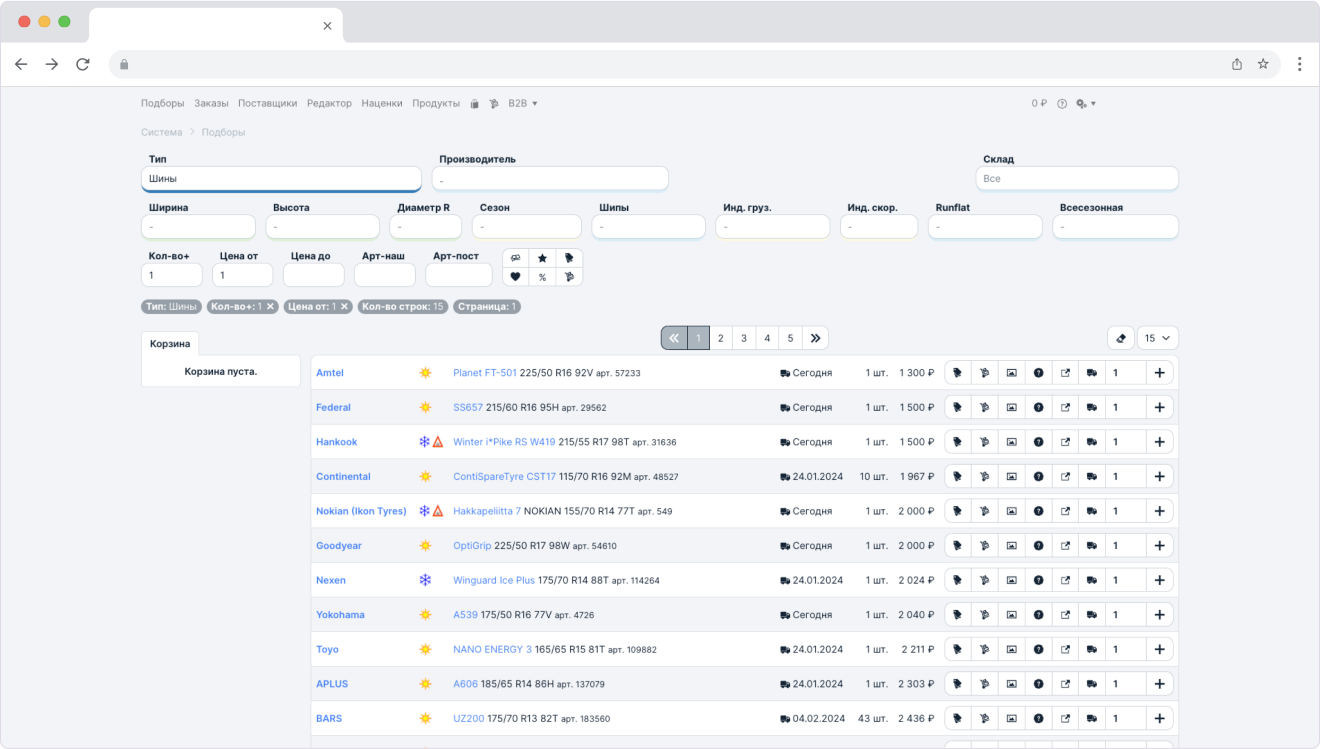Open the settings gears dropdown in header
Screen dimensions: 1320x749
coord(1086,103)
